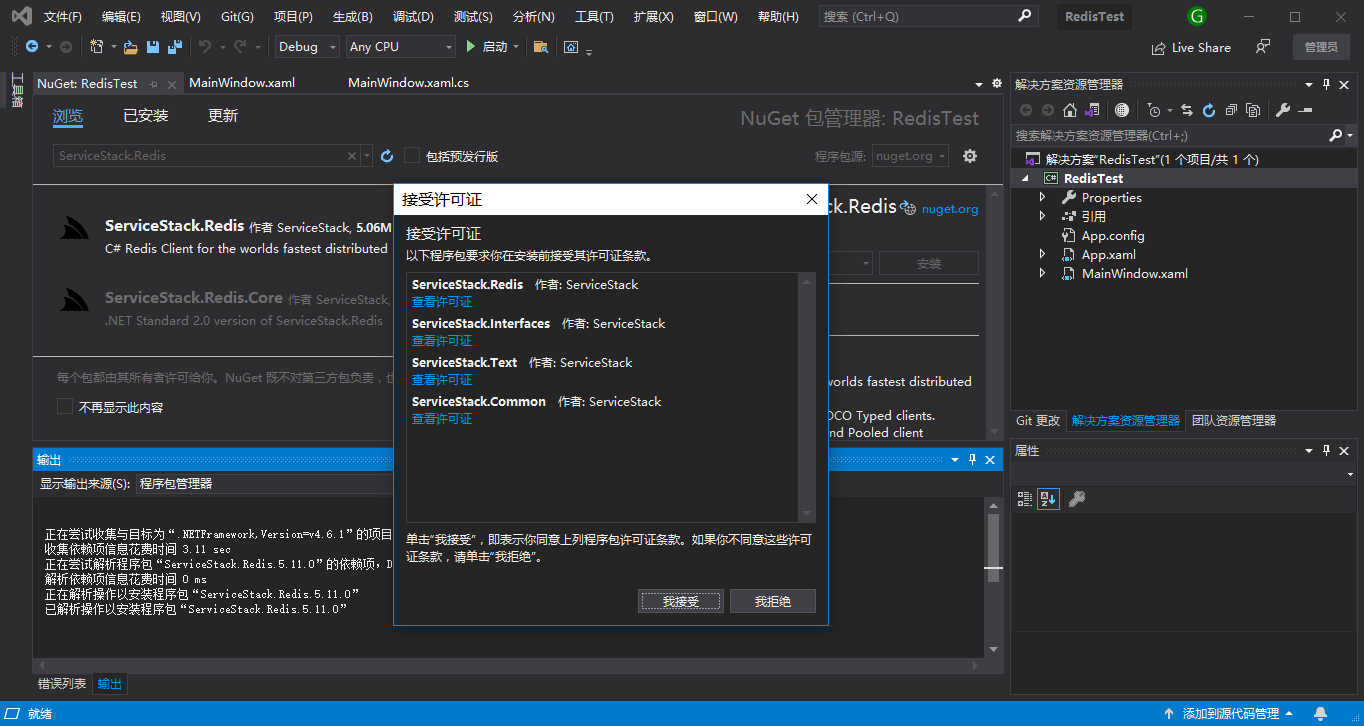Click the New Project toolbar icon

pyautogui.click(x=96, y=47)
